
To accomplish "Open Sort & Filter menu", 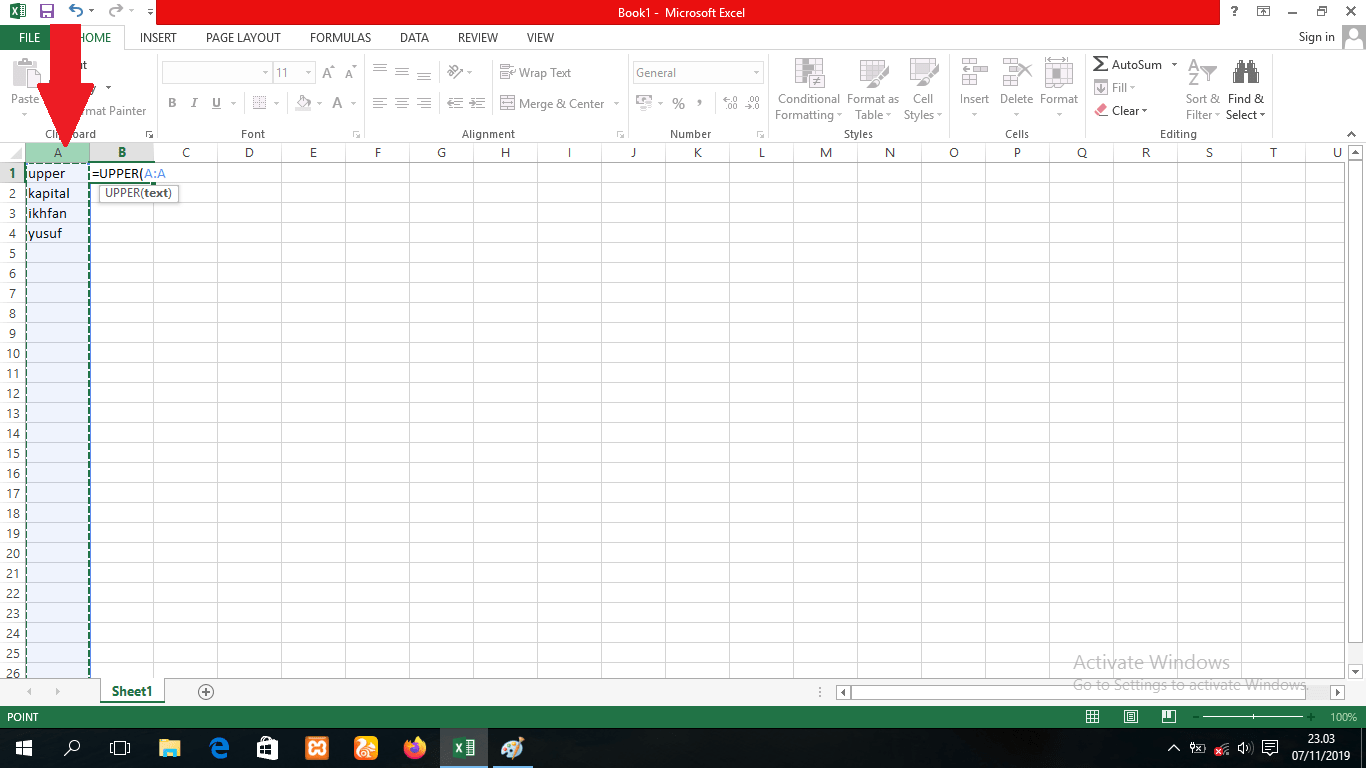I will click(x=1203, y=90).
